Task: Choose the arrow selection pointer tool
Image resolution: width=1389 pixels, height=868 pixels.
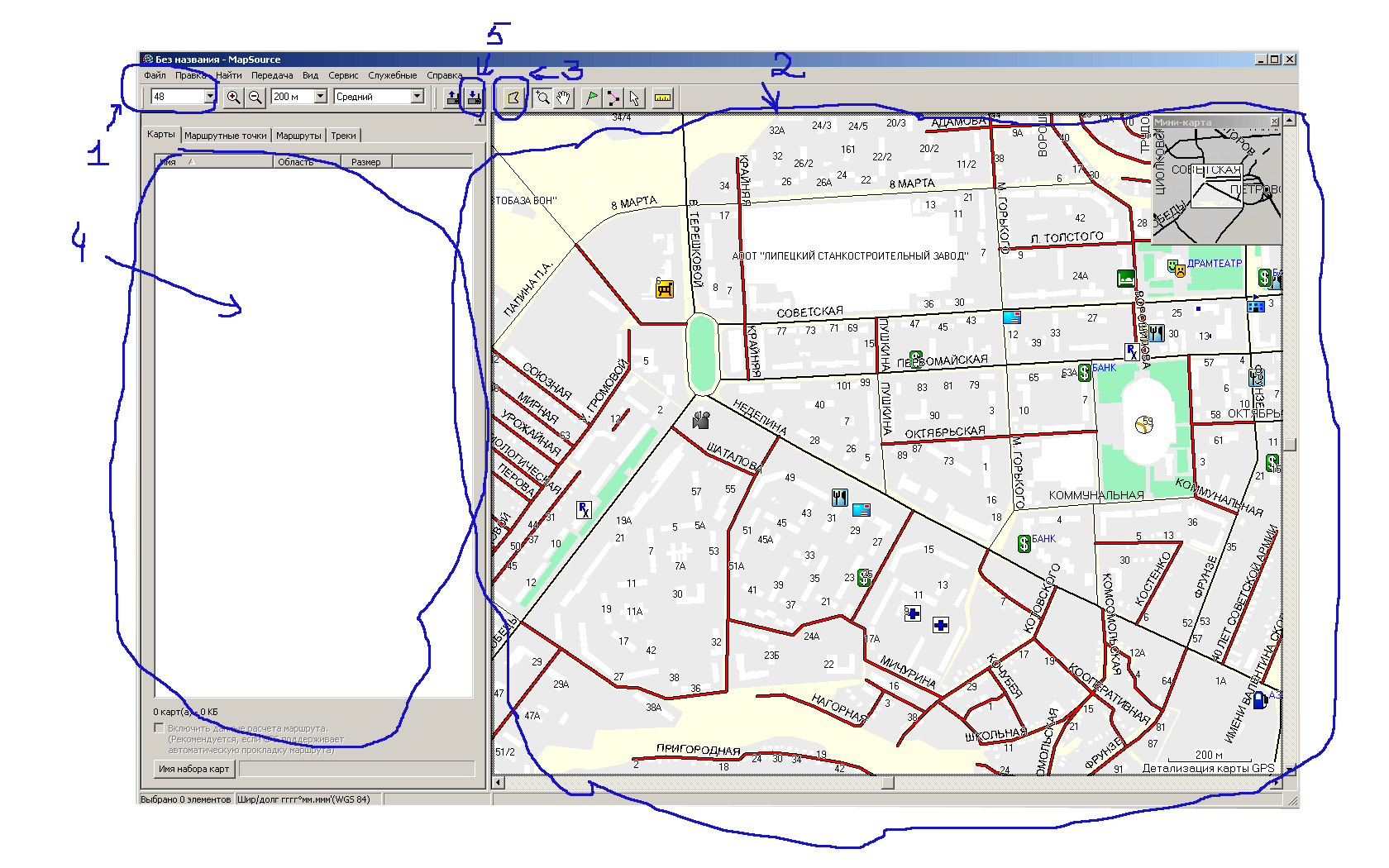Action: click(634, 98)
